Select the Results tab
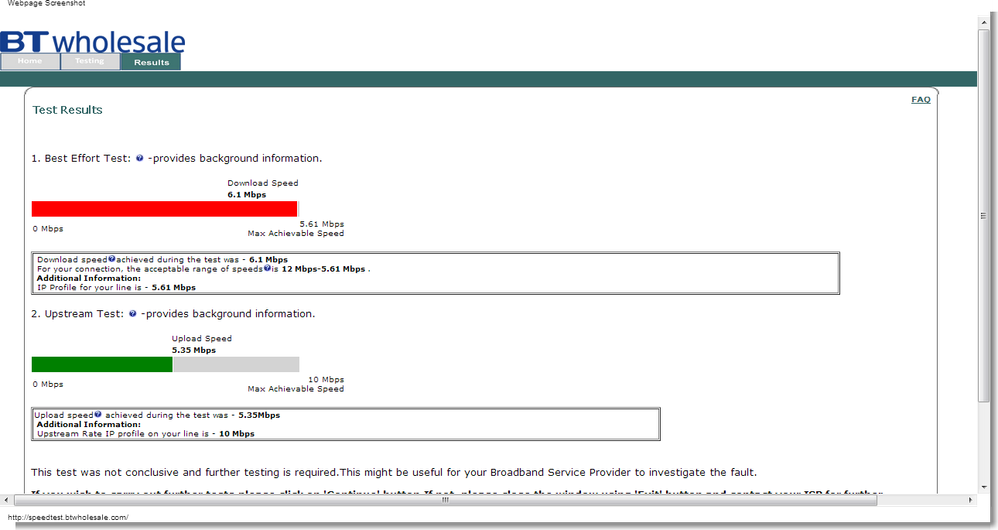998x530 pixels. pos(151,62)
